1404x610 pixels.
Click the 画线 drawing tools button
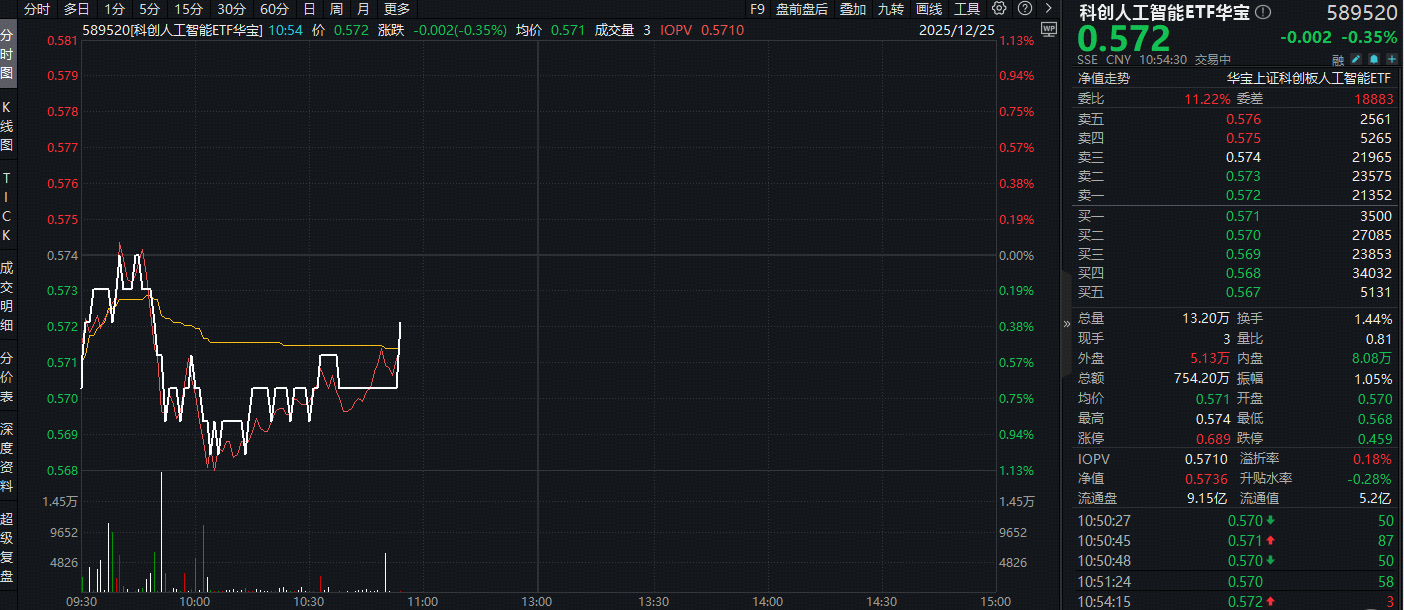tap(929, 9)
